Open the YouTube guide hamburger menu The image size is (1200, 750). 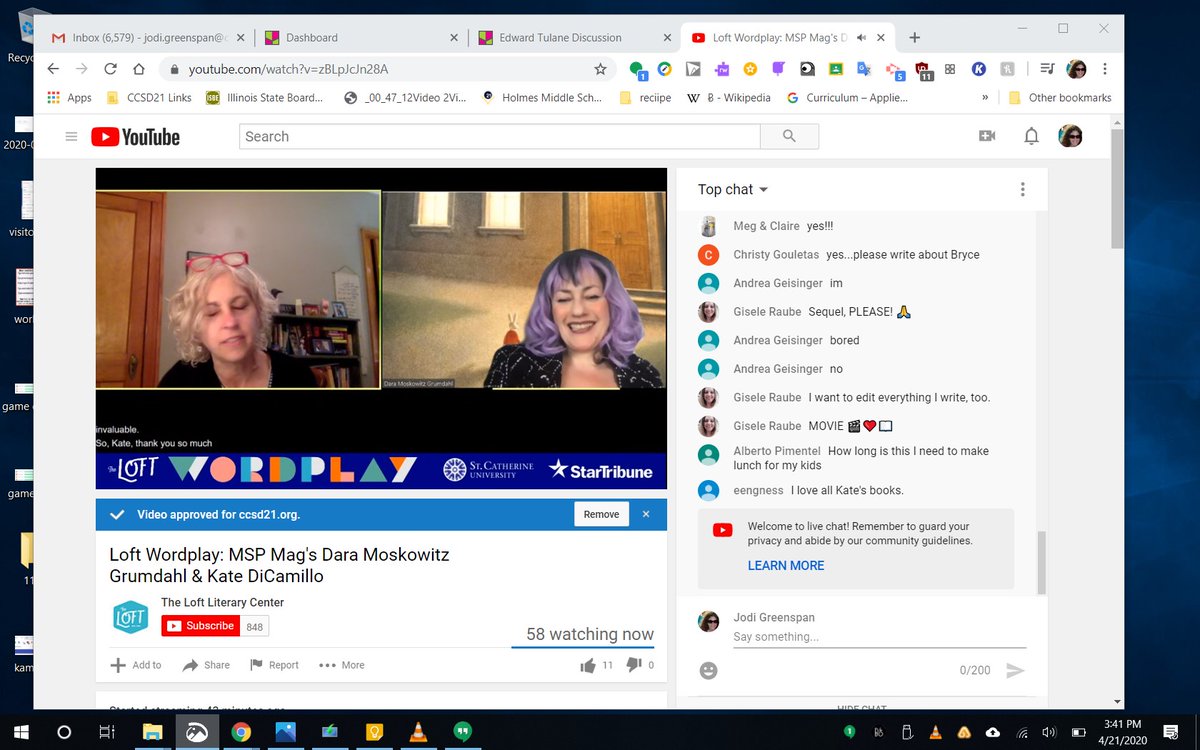pyautogui.click(x=71, y=137)
